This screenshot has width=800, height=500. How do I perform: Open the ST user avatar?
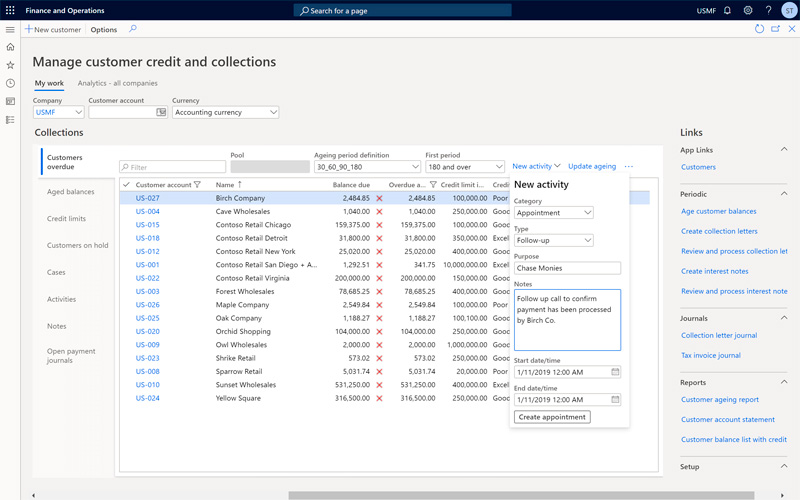click(789, 10)
